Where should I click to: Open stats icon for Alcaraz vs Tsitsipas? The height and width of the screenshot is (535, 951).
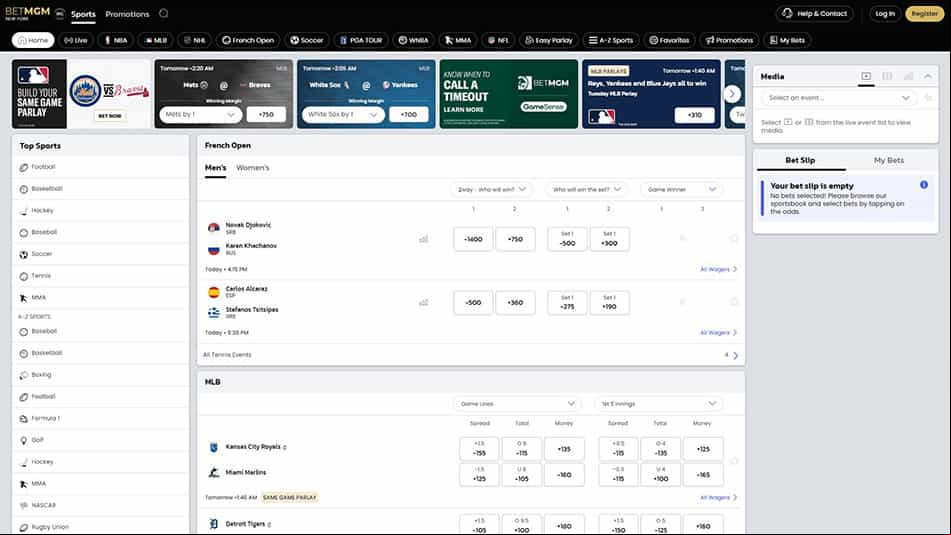(423, 302)
